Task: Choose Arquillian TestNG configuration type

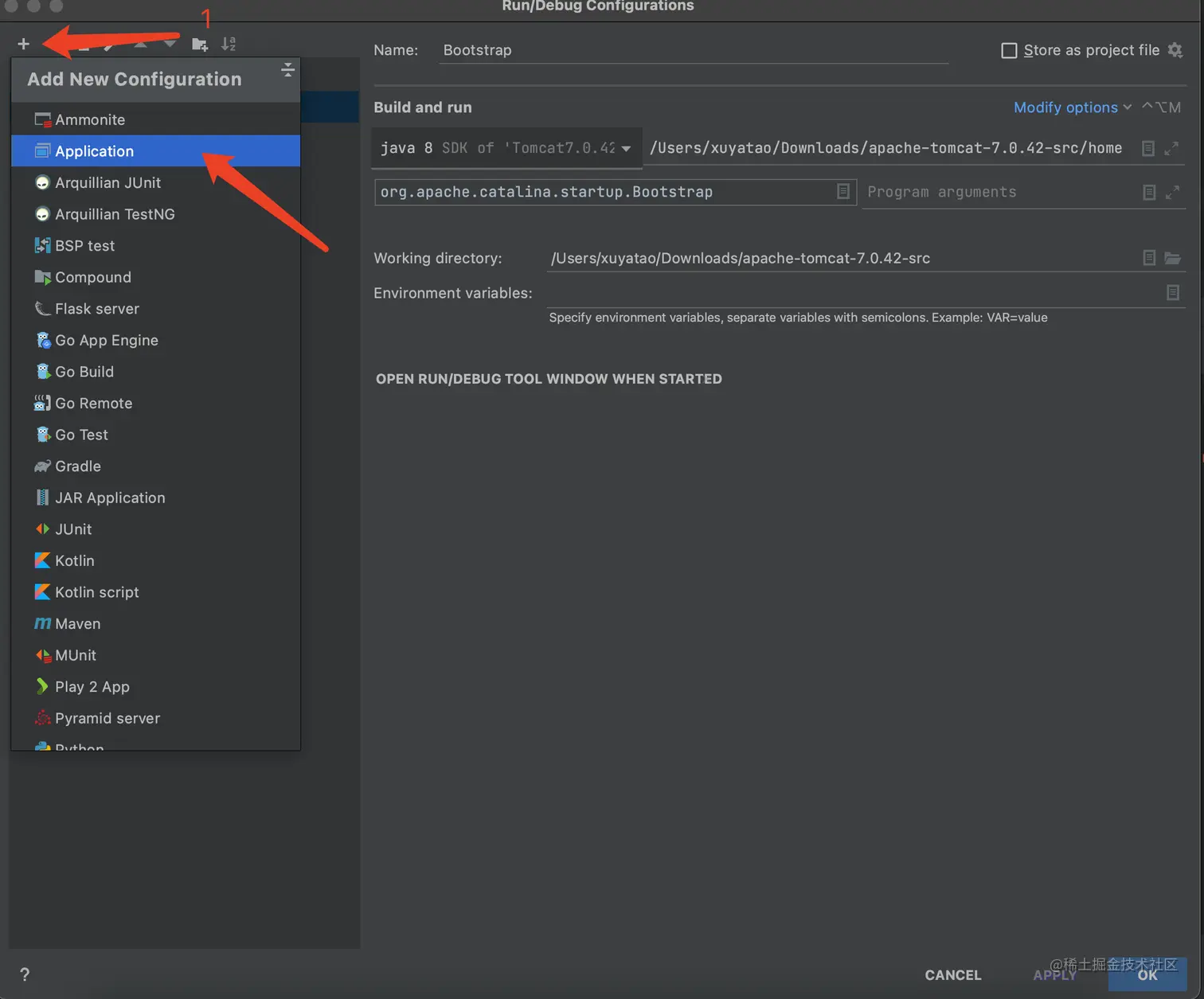Action: (156, 214)
